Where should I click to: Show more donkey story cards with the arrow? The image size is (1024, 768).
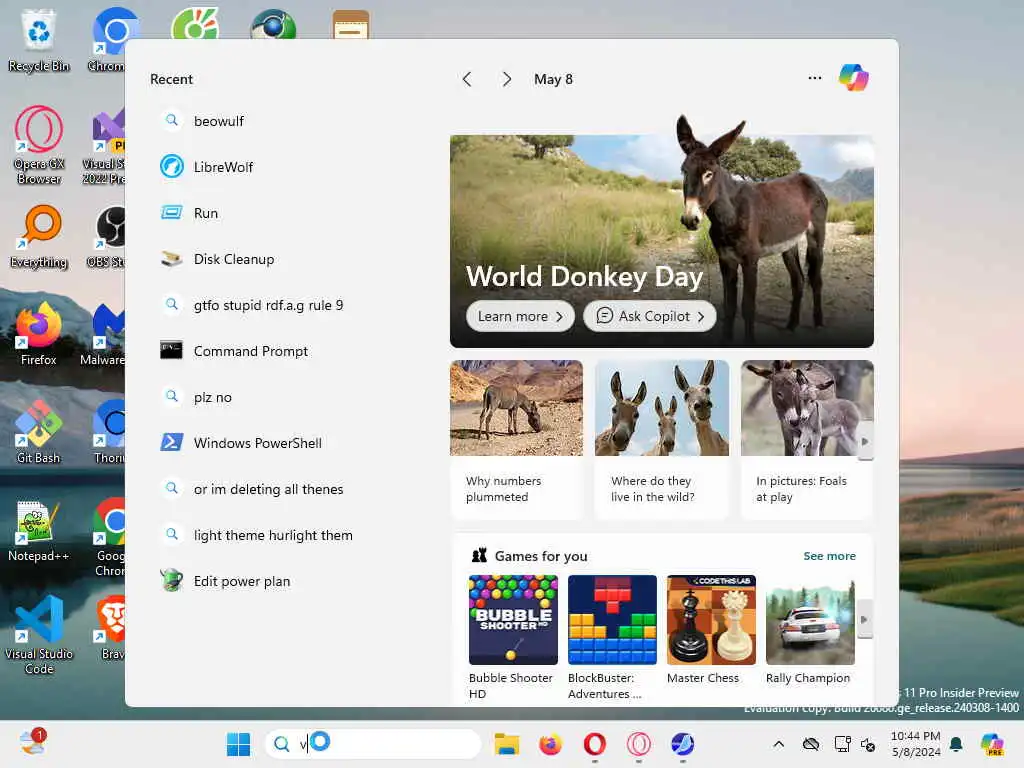coord(865,441)
